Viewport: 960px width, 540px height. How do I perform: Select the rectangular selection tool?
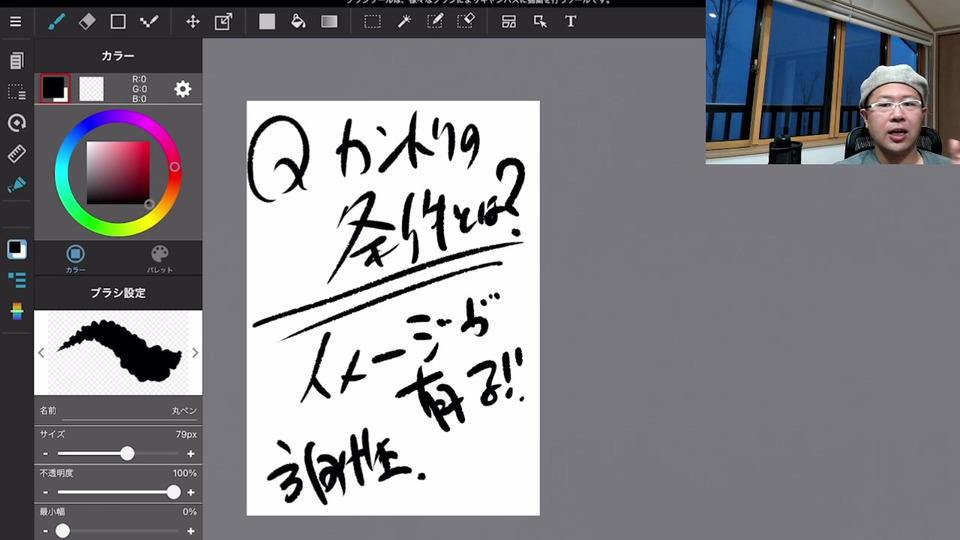(372, 21)
